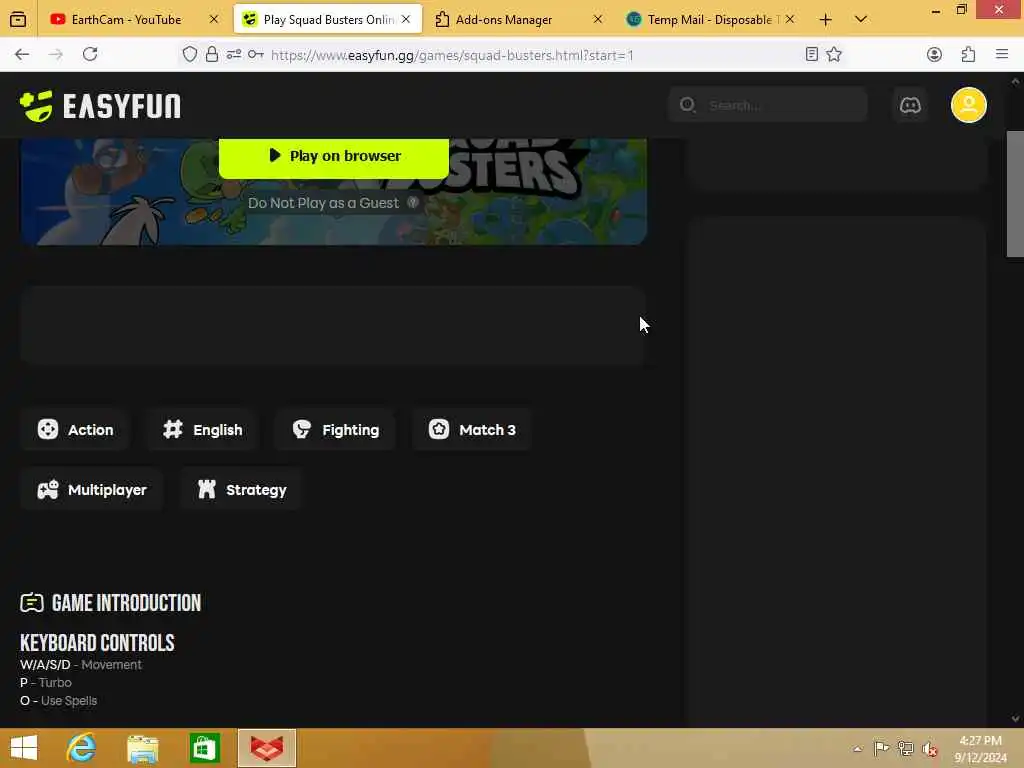Open the extensions puzzle icon
This screenshot has height=768, width=1024.
968,54
